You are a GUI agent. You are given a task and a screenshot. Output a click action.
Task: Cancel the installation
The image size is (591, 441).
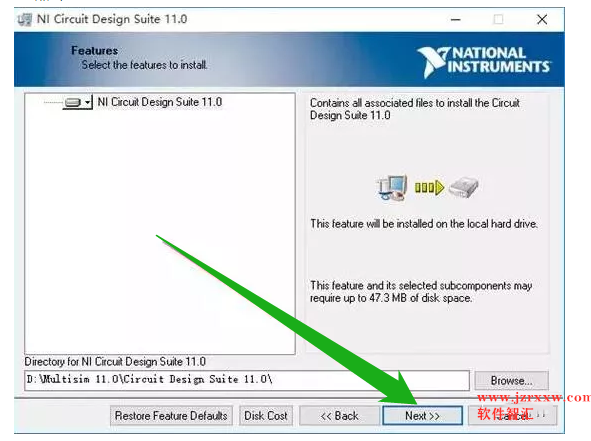click(512, 416)
